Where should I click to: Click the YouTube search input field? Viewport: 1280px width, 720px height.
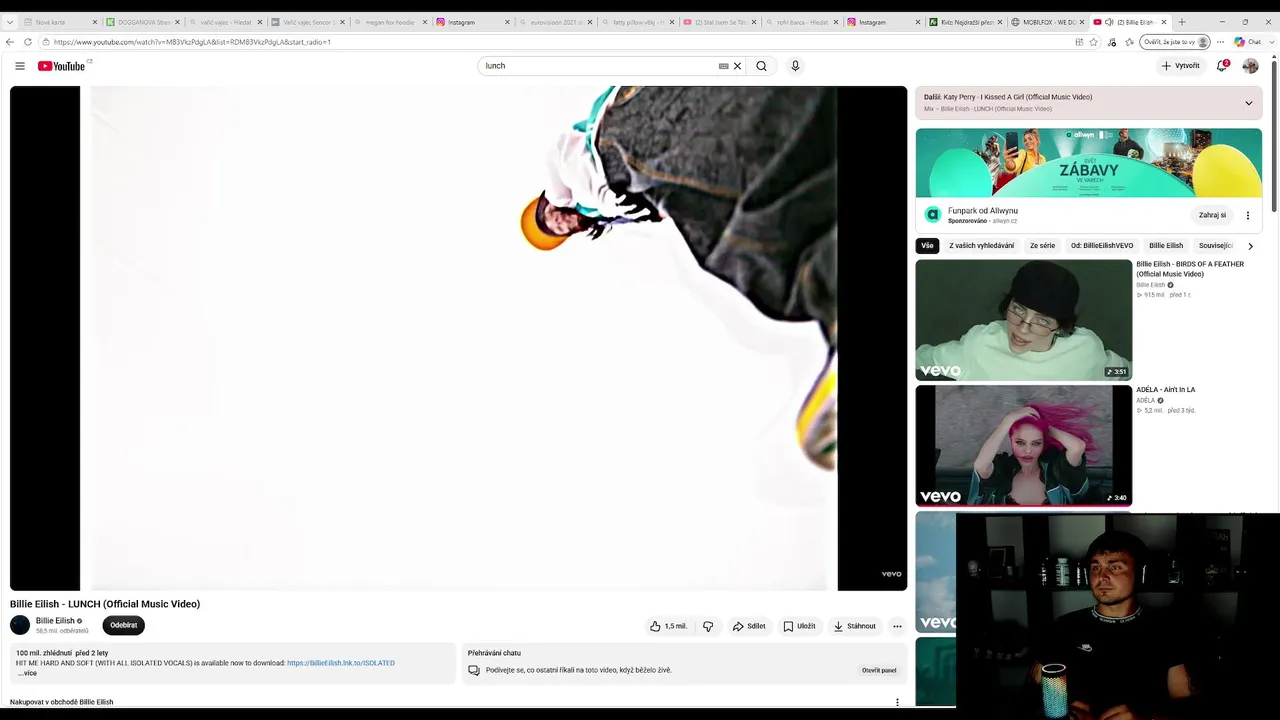(599, 66)
